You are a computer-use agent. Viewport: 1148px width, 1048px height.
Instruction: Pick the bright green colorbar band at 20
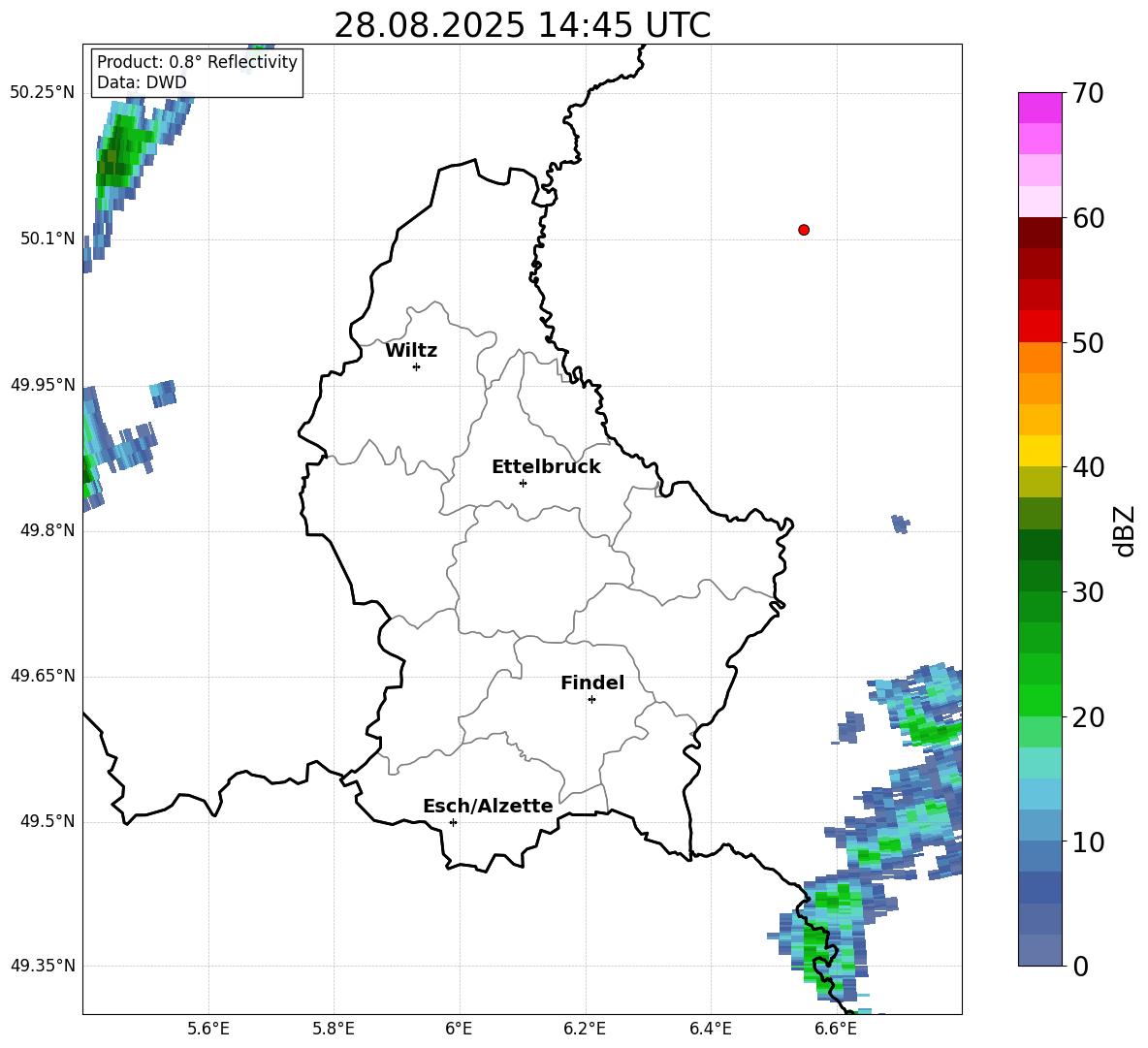[x=1039, y=700]
